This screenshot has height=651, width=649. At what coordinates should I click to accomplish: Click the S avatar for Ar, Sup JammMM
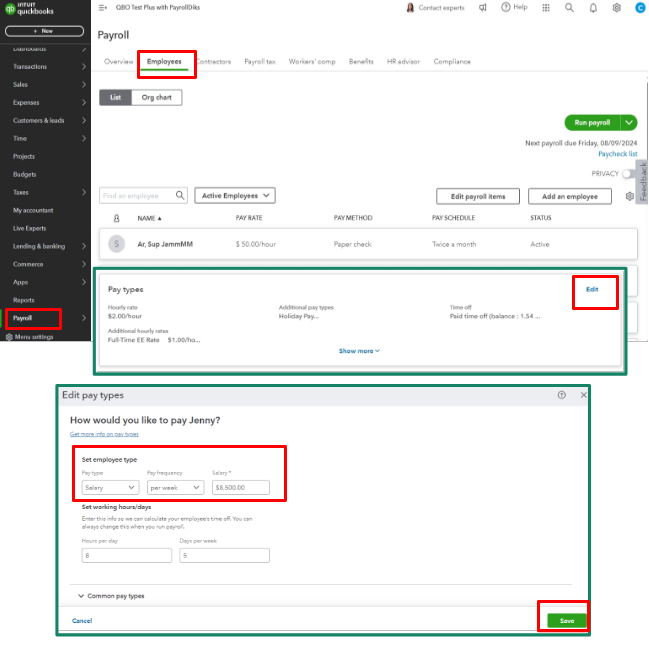pos(116,244)
